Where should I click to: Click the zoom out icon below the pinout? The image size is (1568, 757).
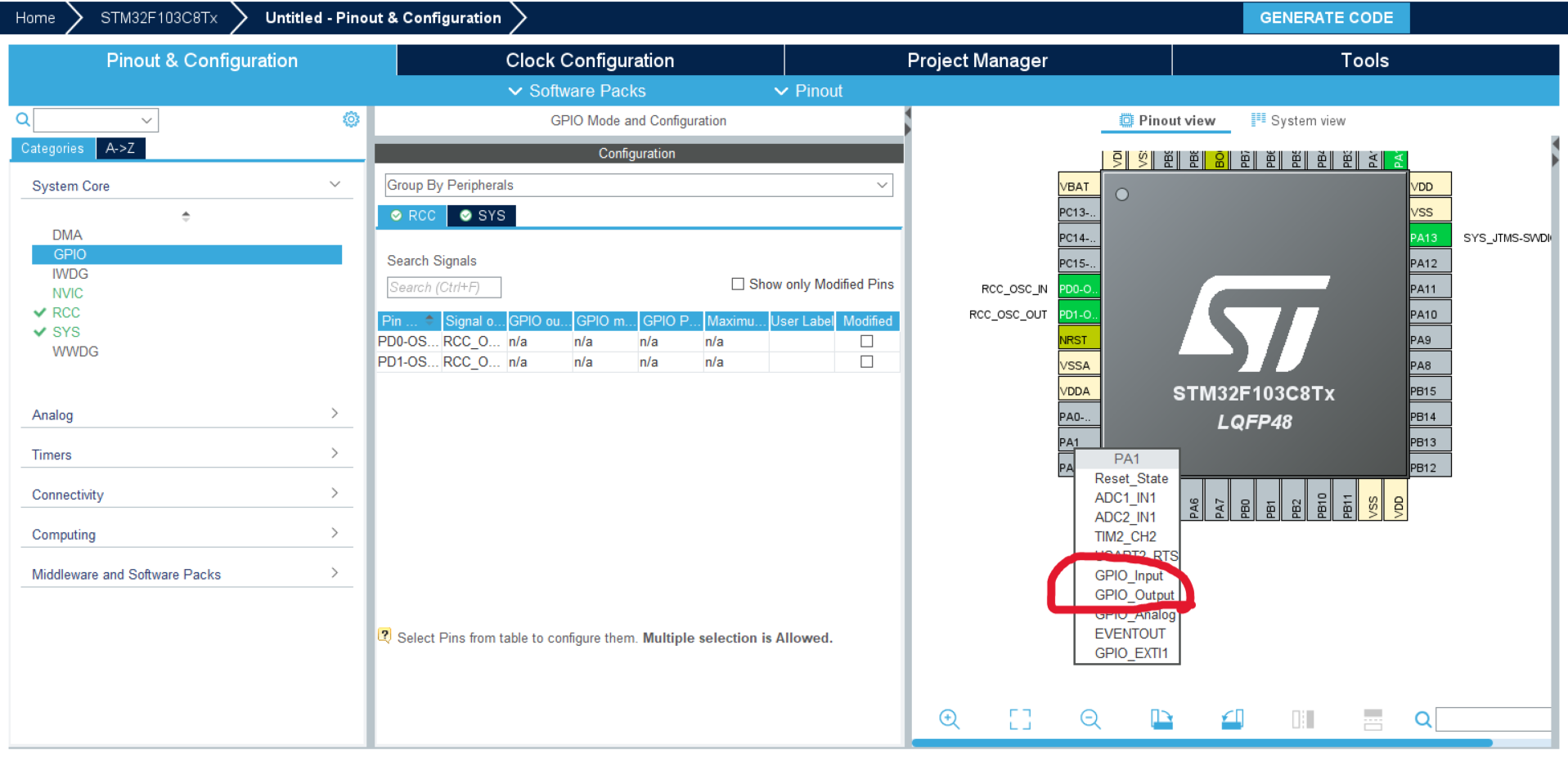[1090, 719]
